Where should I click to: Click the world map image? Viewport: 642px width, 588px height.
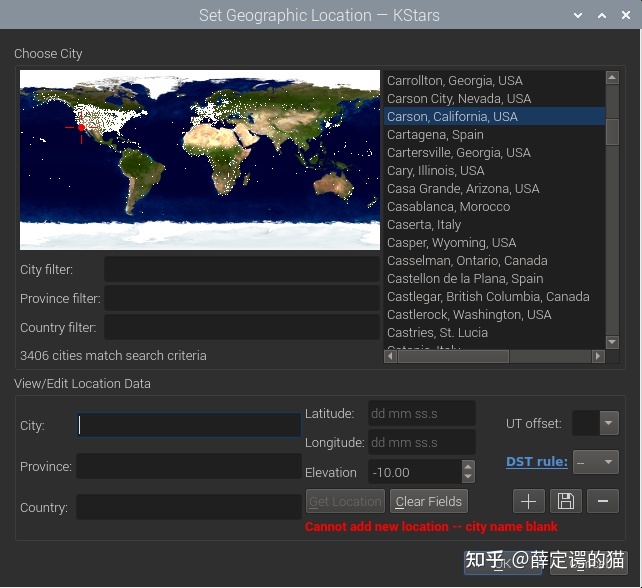click(200, 159)
